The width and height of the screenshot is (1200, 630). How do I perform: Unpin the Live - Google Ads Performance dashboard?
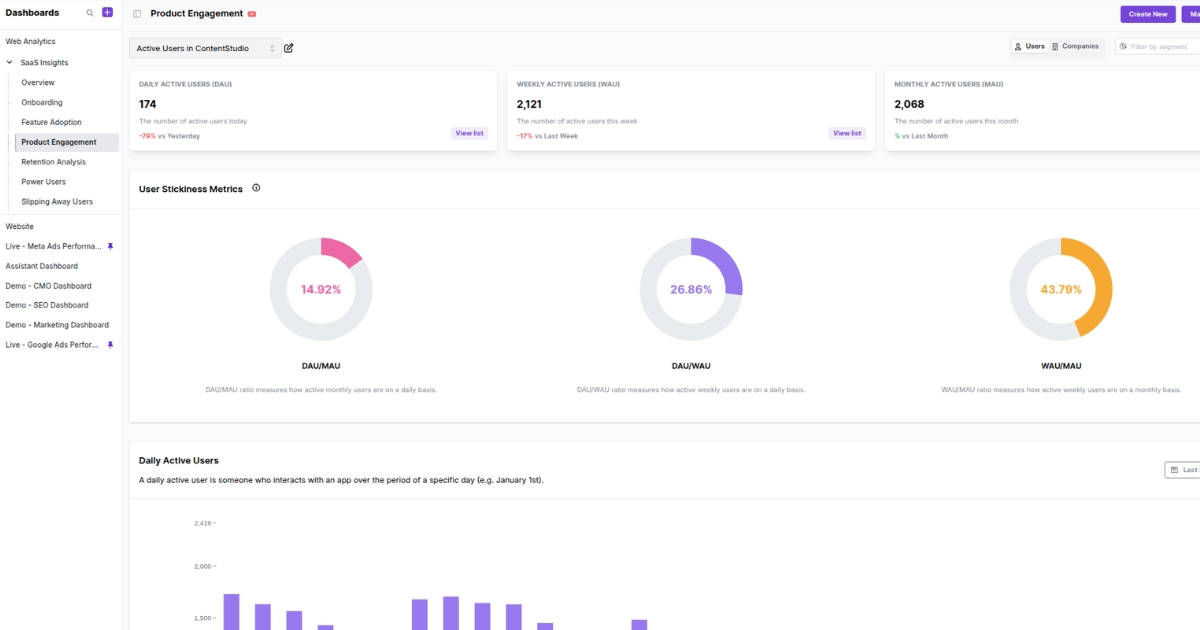(110, 344)
